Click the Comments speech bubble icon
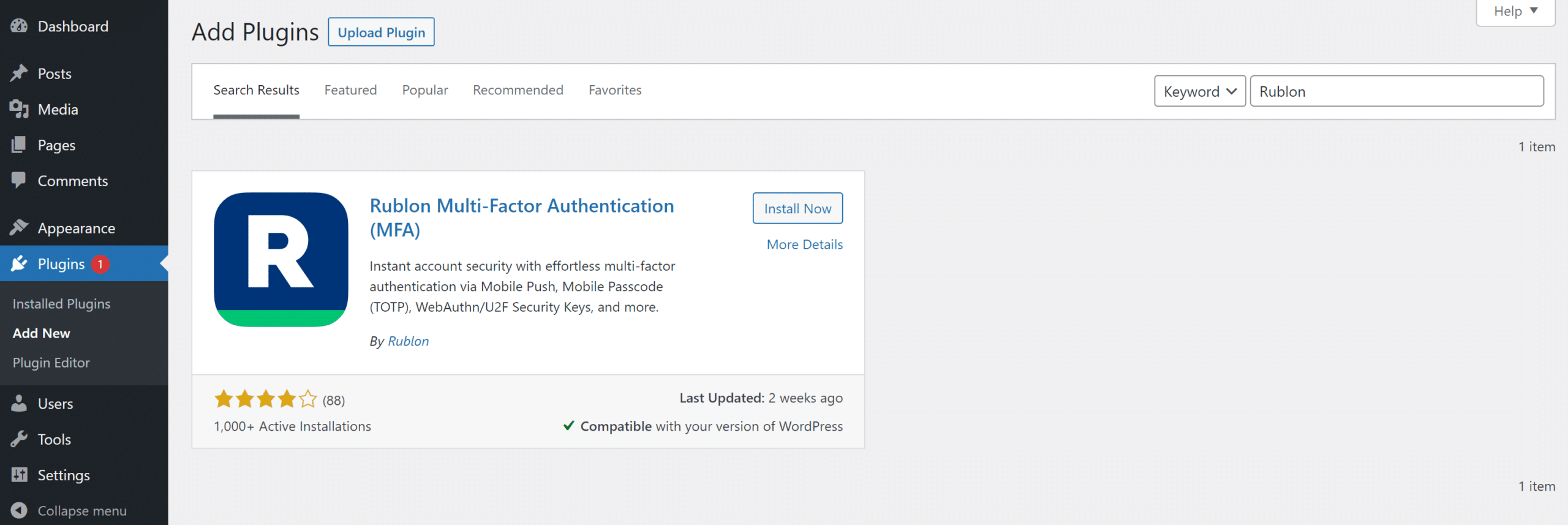 pyautogui.click(x=19, y=181)
